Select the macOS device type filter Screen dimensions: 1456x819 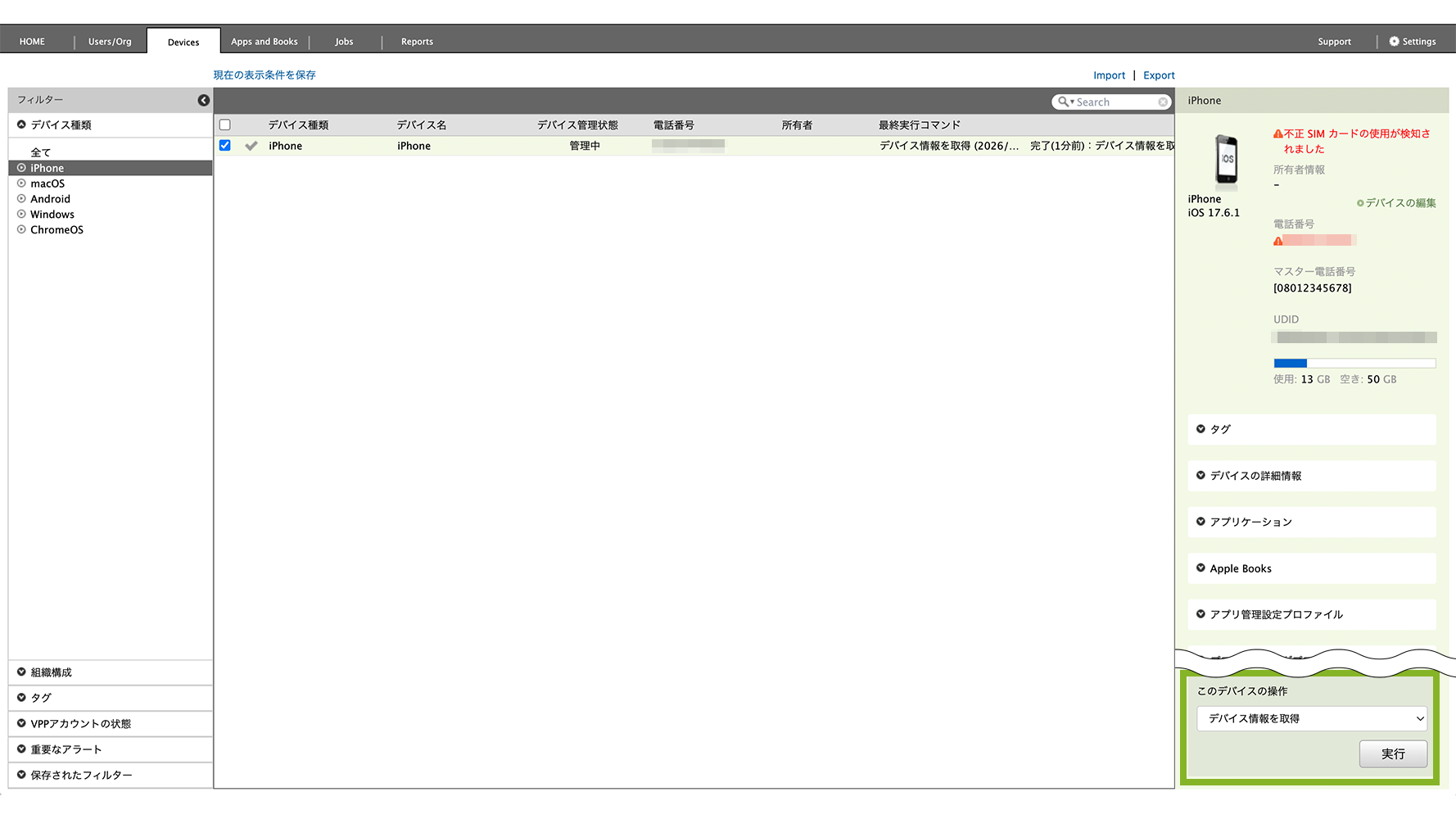click(47, 183)
